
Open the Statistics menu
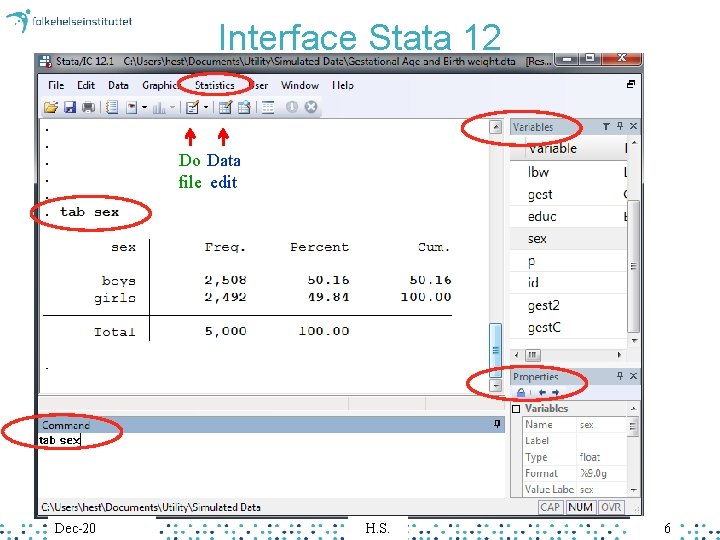(214, 85)
